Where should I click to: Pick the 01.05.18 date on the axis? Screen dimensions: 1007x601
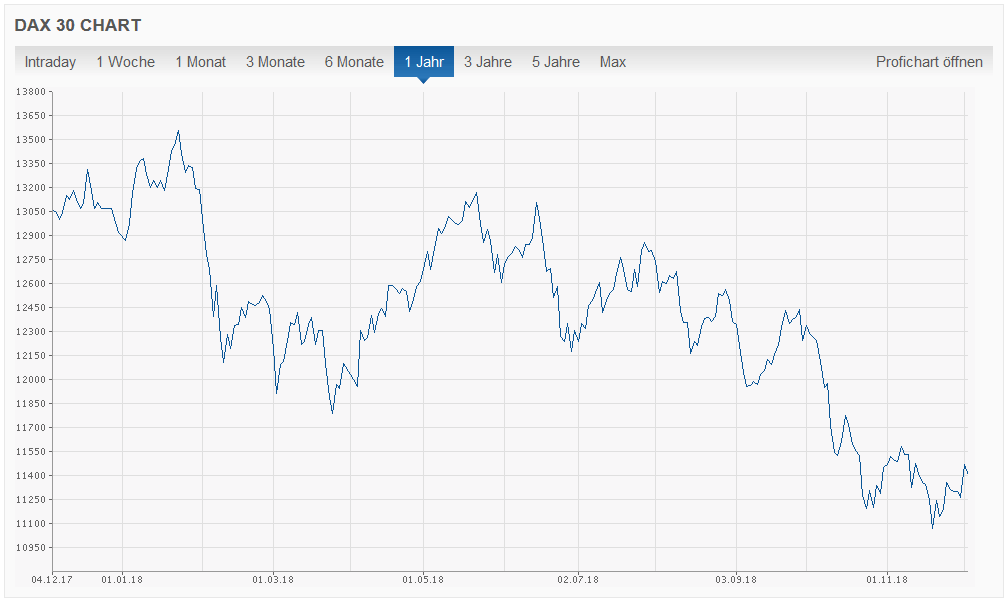pyautogui.click(x=423, y=579)
